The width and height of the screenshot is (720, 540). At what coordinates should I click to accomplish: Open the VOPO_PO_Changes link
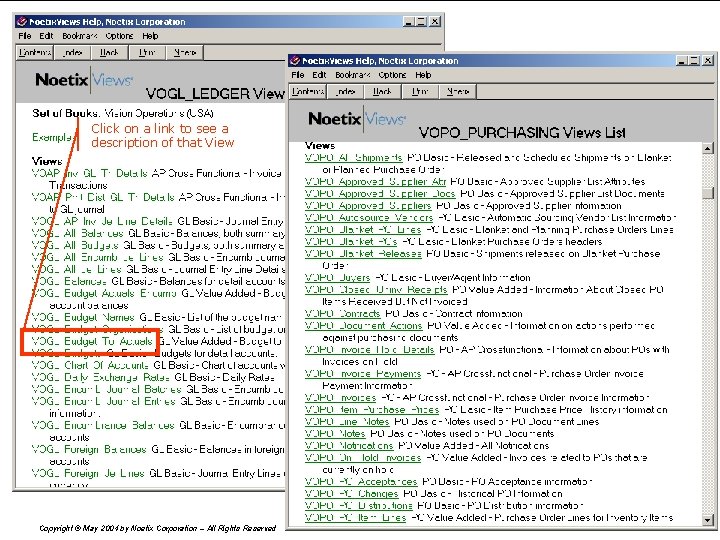click(x=351, y=494)
